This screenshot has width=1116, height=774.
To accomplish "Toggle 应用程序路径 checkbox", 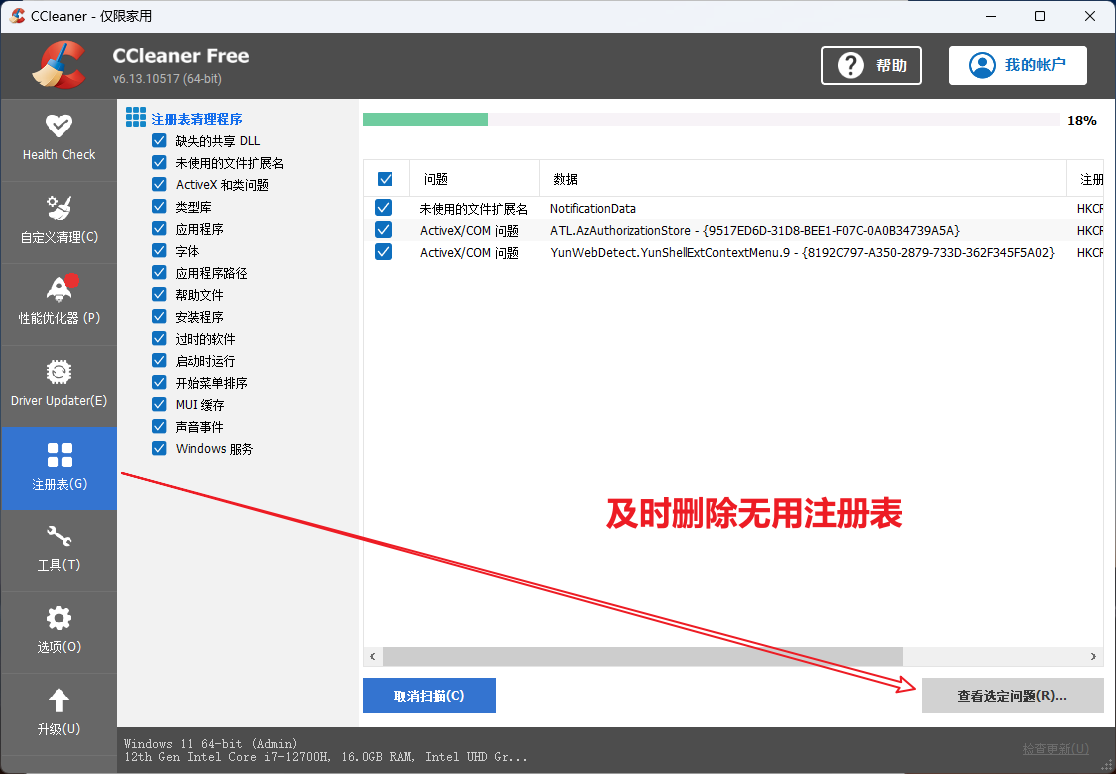I will (x=159, y=273).
